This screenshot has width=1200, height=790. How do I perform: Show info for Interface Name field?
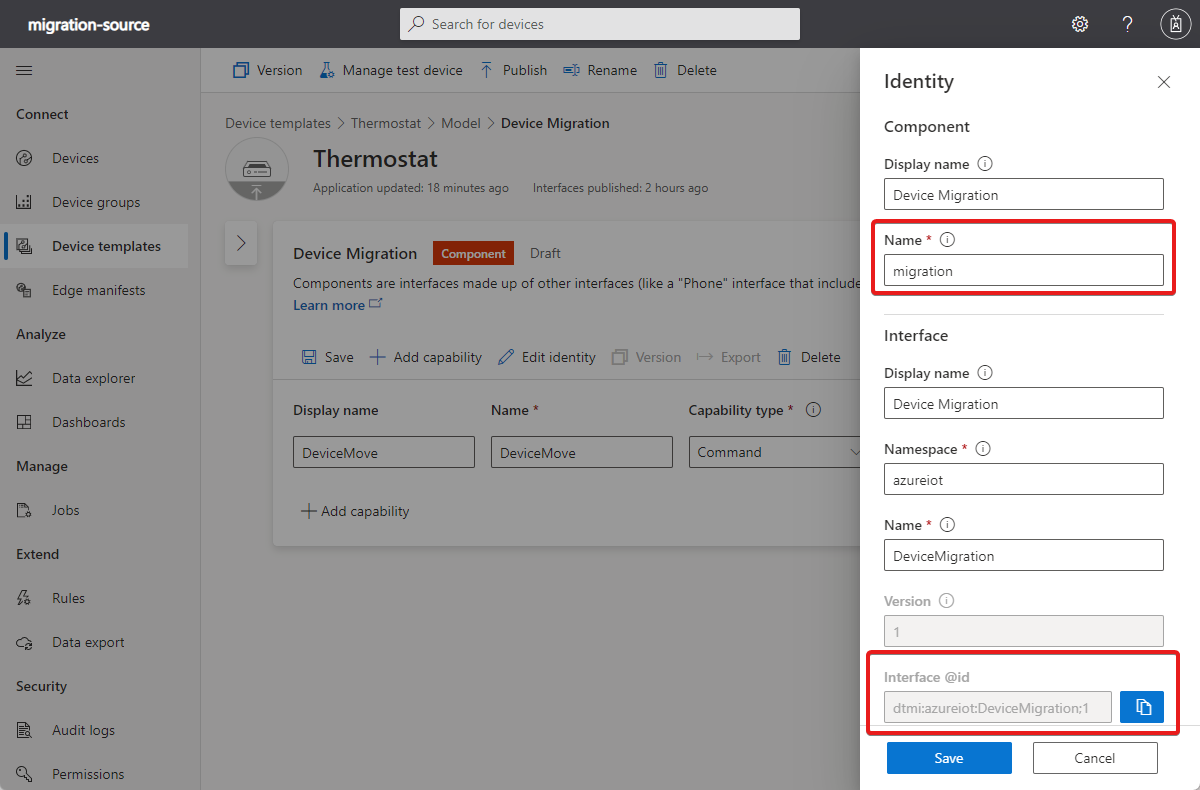point(948,525)
